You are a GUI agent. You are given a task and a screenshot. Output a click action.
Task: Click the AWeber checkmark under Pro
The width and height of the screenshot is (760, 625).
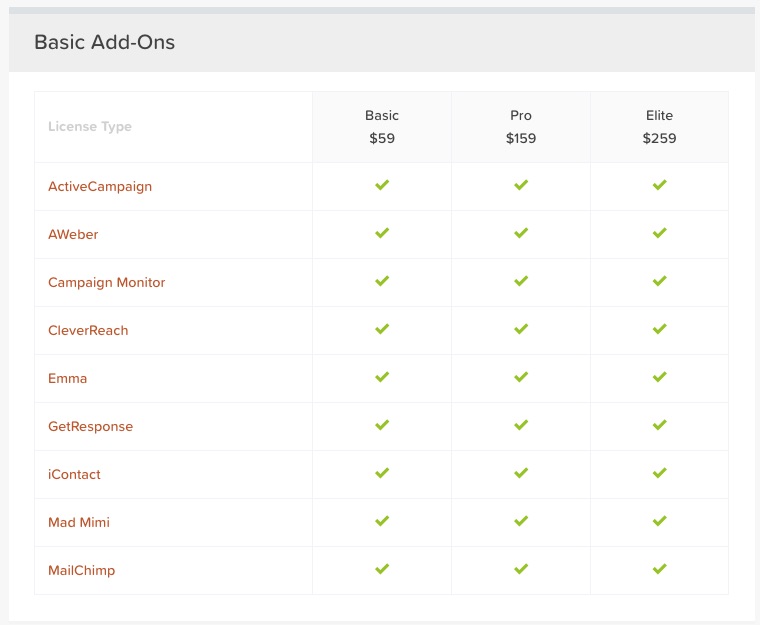click(521, 233)
